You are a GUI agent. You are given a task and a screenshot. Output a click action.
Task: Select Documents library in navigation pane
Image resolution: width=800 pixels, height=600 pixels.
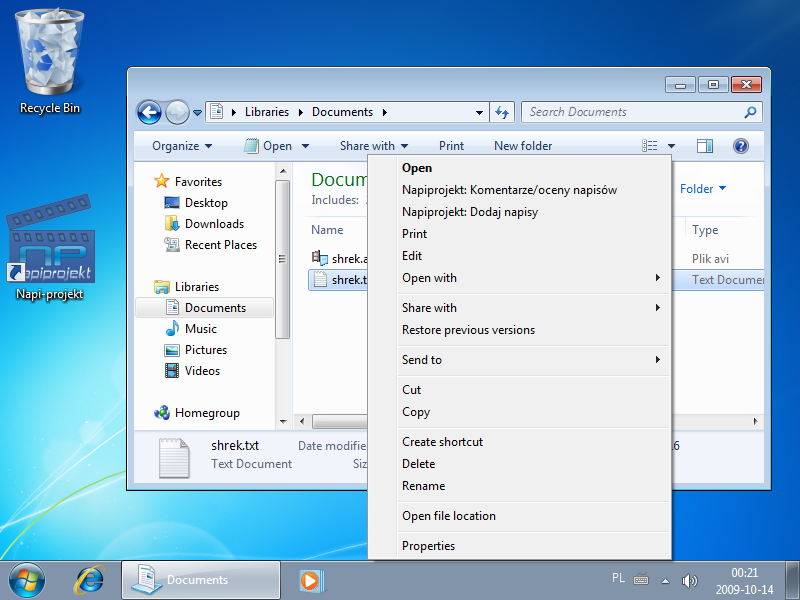205,308
